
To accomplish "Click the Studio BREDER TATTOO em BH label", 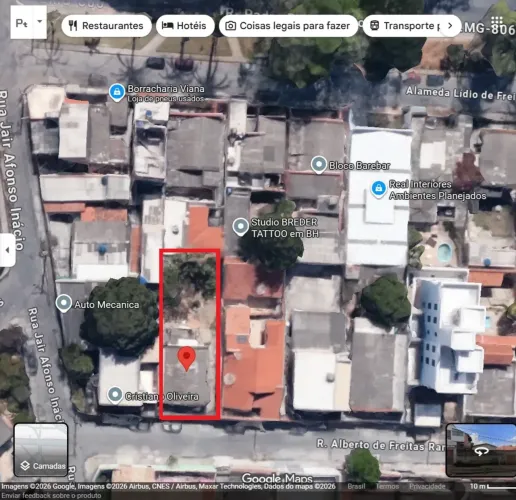I will [x=285, y=228].
